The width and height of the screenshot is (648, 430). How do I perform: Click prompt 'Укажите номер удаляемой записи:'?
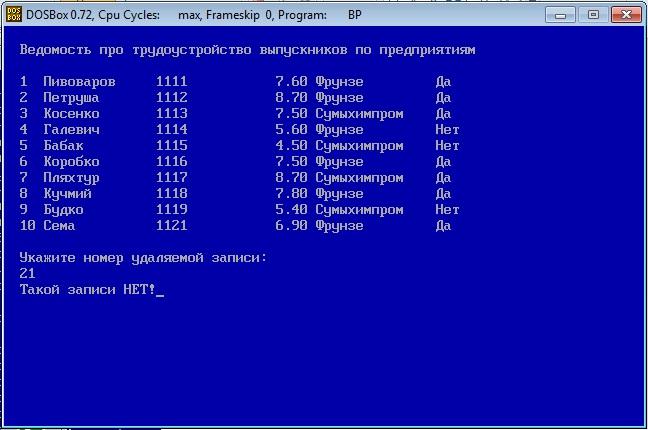point(143,258)
